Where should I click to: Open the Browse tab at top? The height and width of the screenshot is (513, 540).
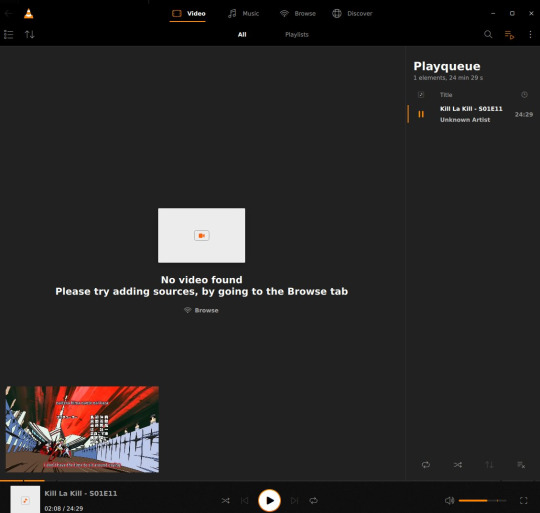(298, 13)
